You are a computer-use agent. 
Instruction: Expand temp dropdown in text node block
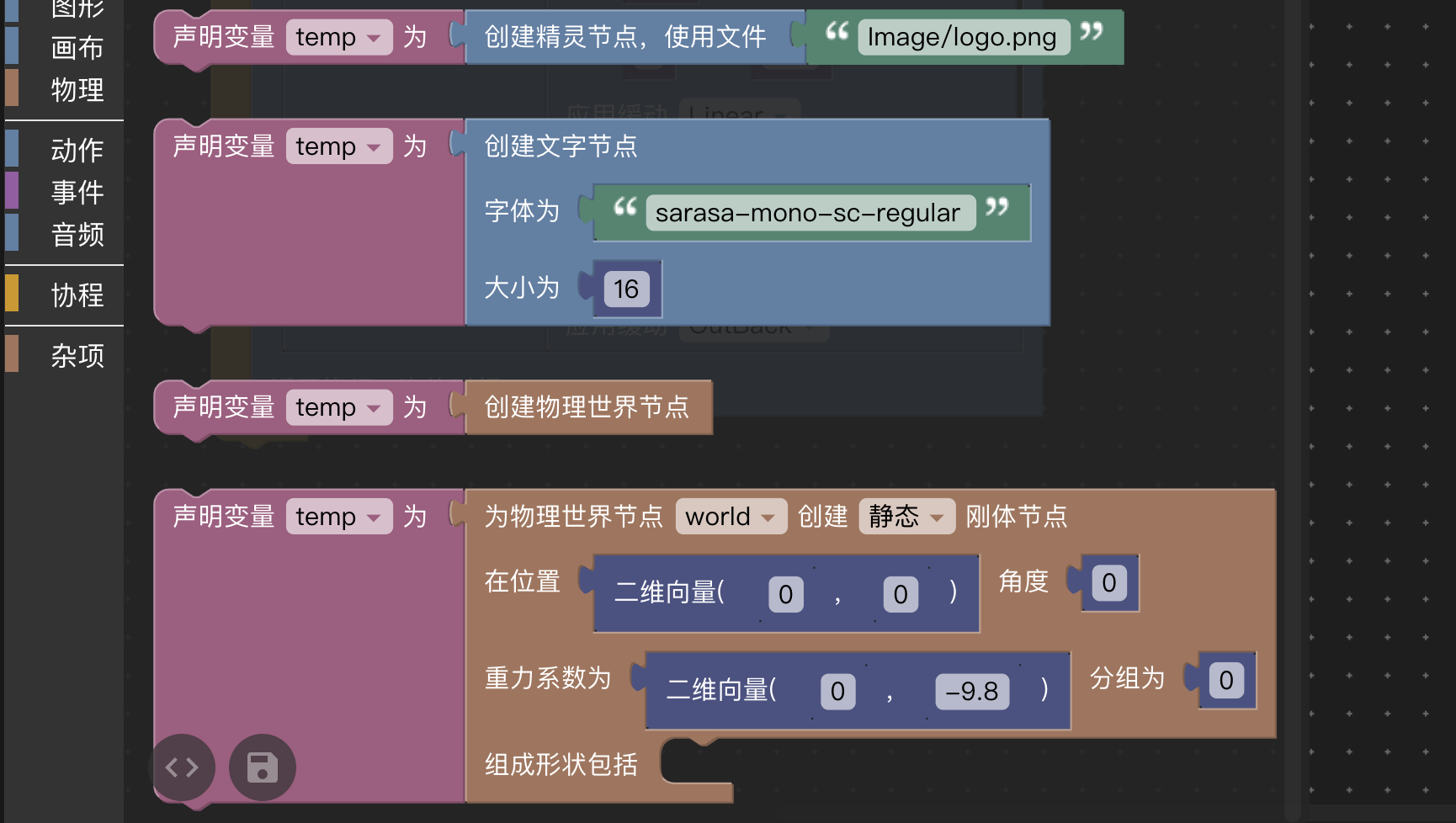338,146
